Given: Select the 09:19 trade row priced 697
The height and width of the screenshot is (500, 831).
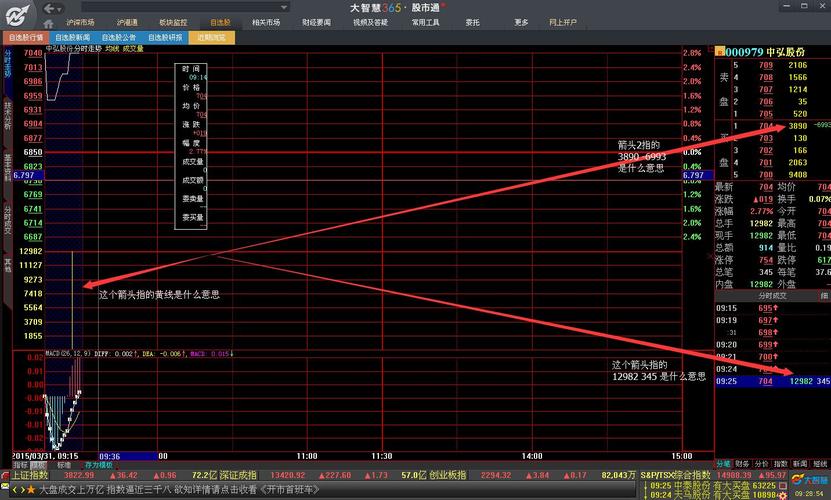Looking at the screenshot, I should coord(773,320).
